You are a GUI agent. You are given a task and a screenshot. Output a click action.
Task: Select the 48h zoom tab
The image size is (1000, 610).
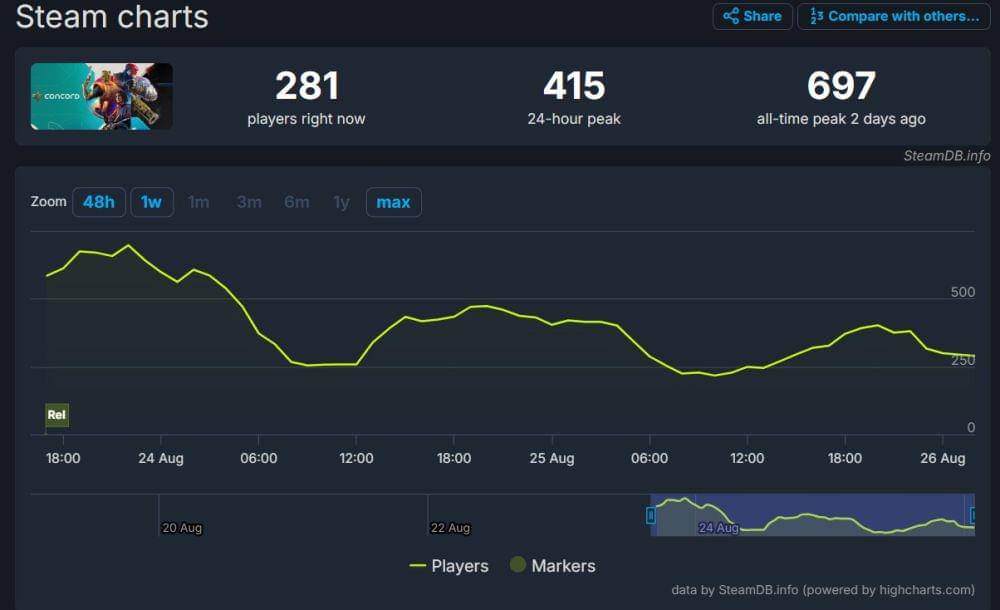(98, 202)
